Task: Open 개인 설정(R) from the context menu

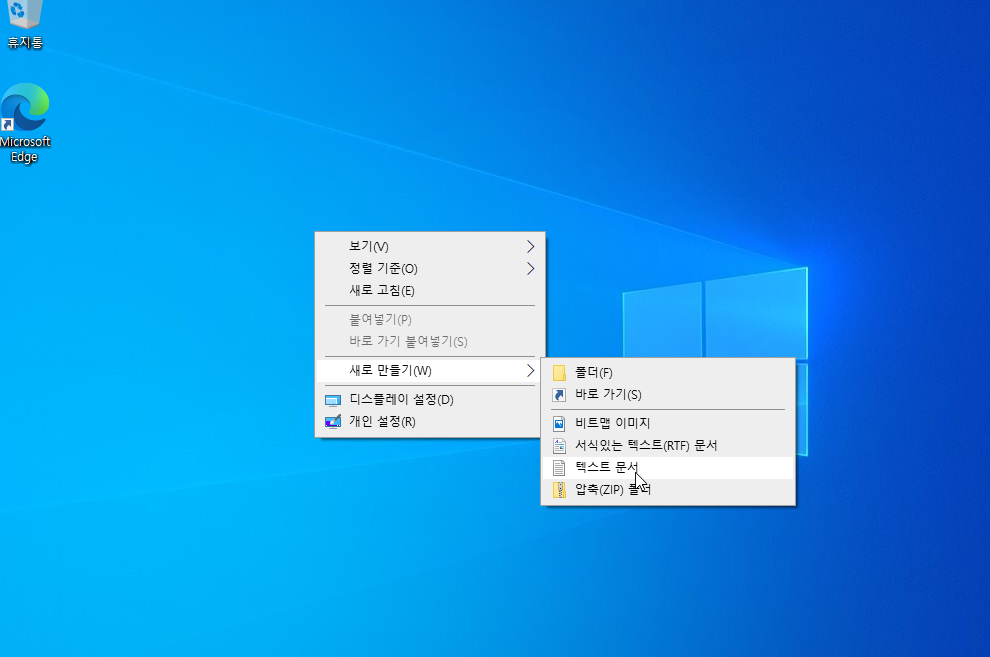Action: click(430, 422)
